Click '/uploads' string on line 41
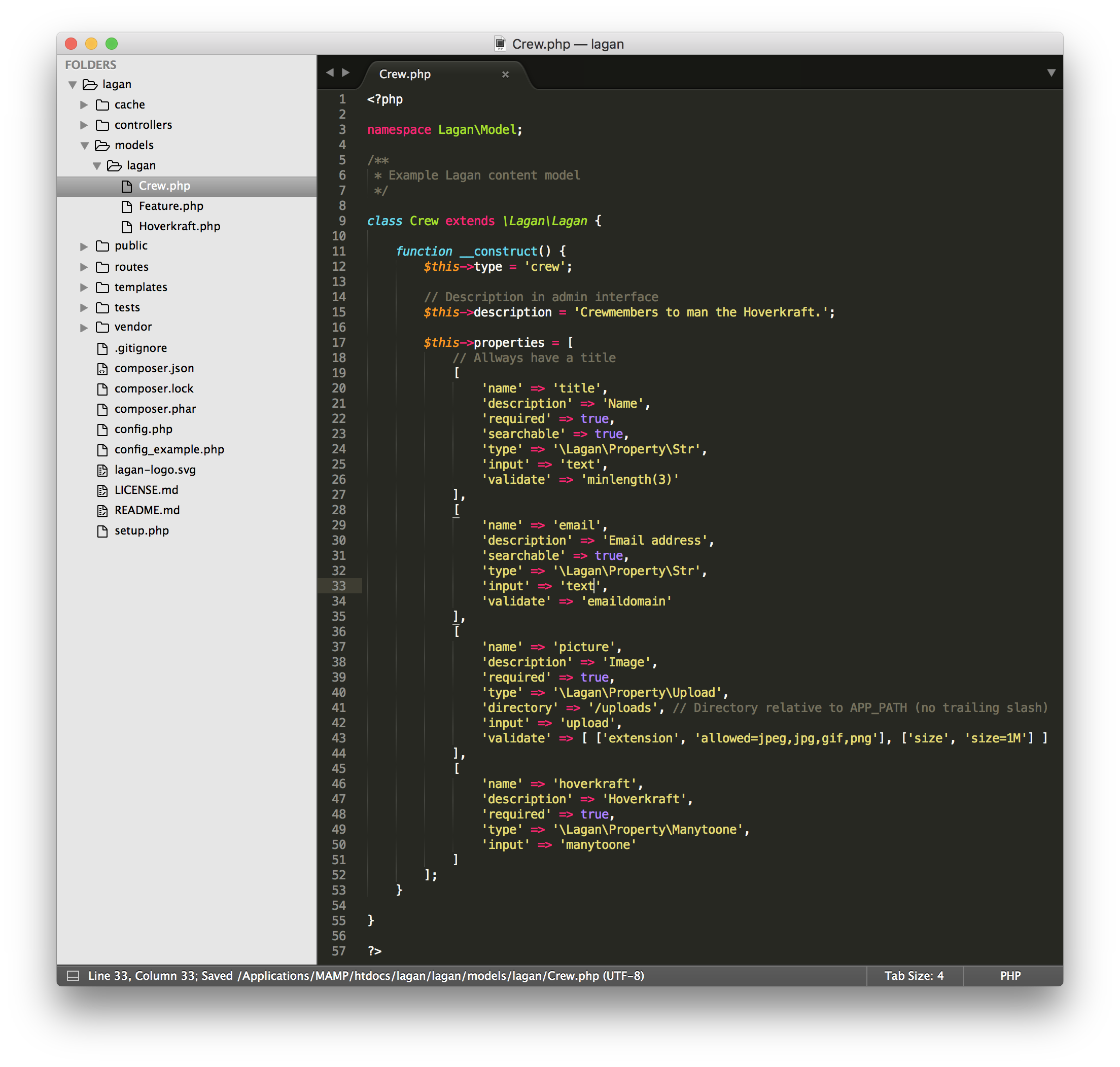The image size is (1120, 1067). click(x=623, y=707)
